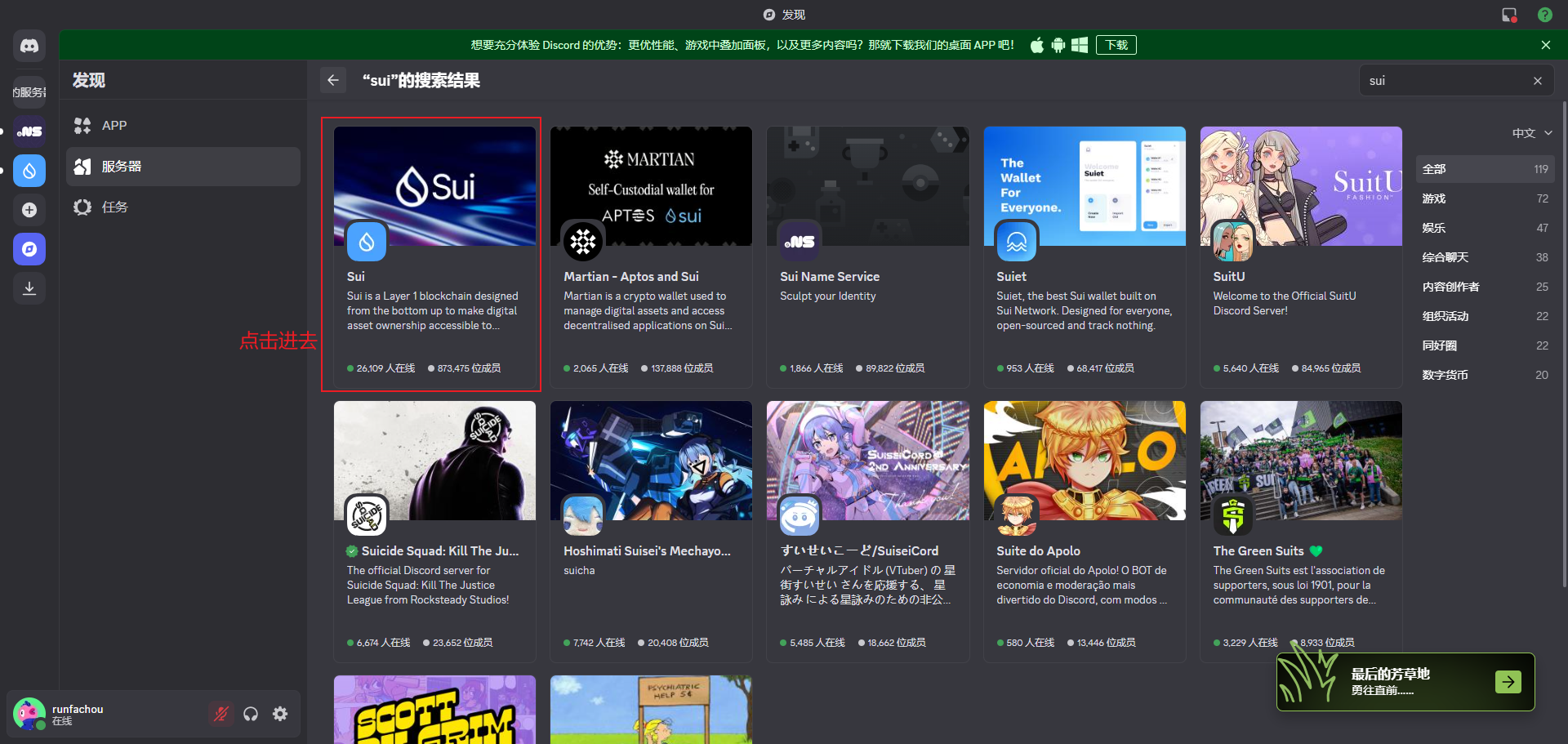Filter by 全部 category

pos(1485,169)
